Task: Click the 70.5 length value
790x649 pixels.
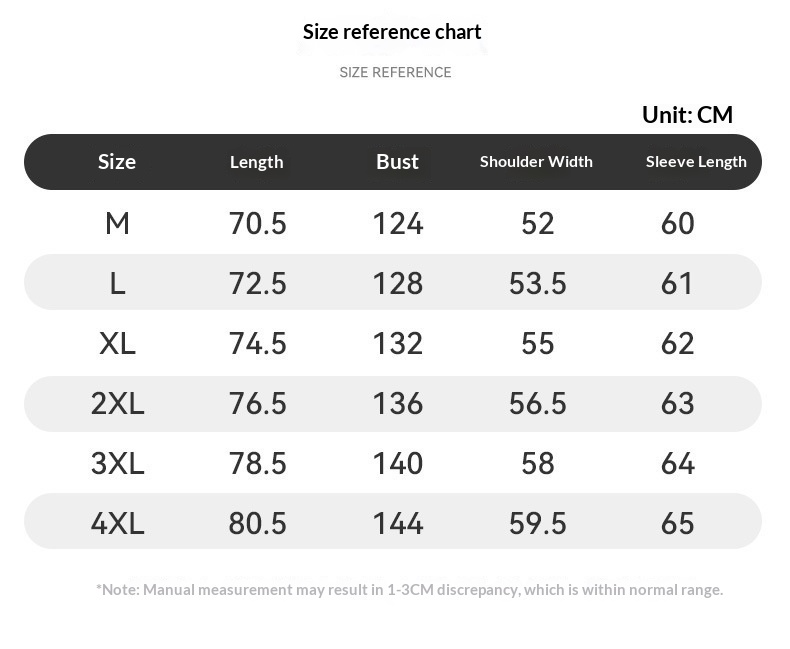Action: click(x=258, y=223)
